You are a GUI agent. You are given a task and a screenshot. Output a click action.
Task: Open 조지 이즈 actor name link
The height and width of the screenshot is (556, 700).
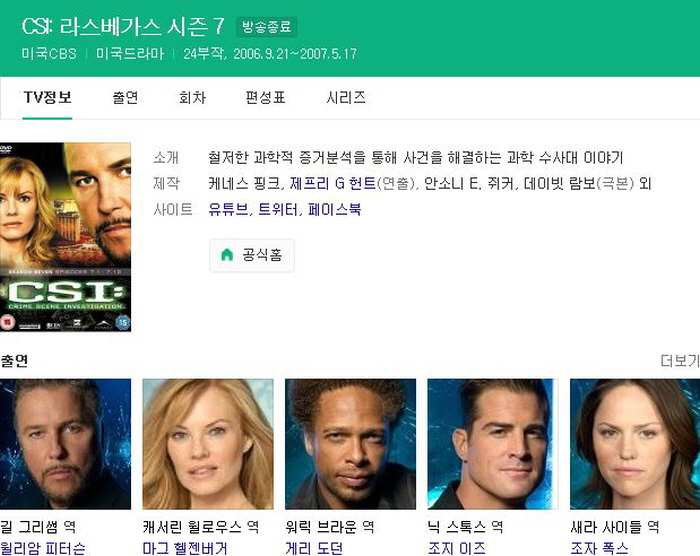pos(456,548)
